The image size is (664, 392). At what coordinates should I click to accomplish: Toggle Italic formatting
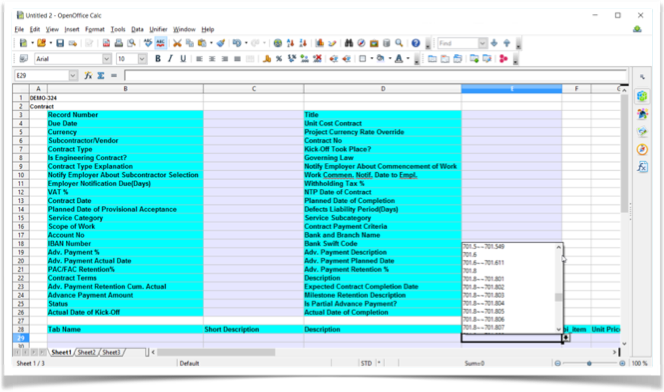pyautogui.click(x=170, y=59)
